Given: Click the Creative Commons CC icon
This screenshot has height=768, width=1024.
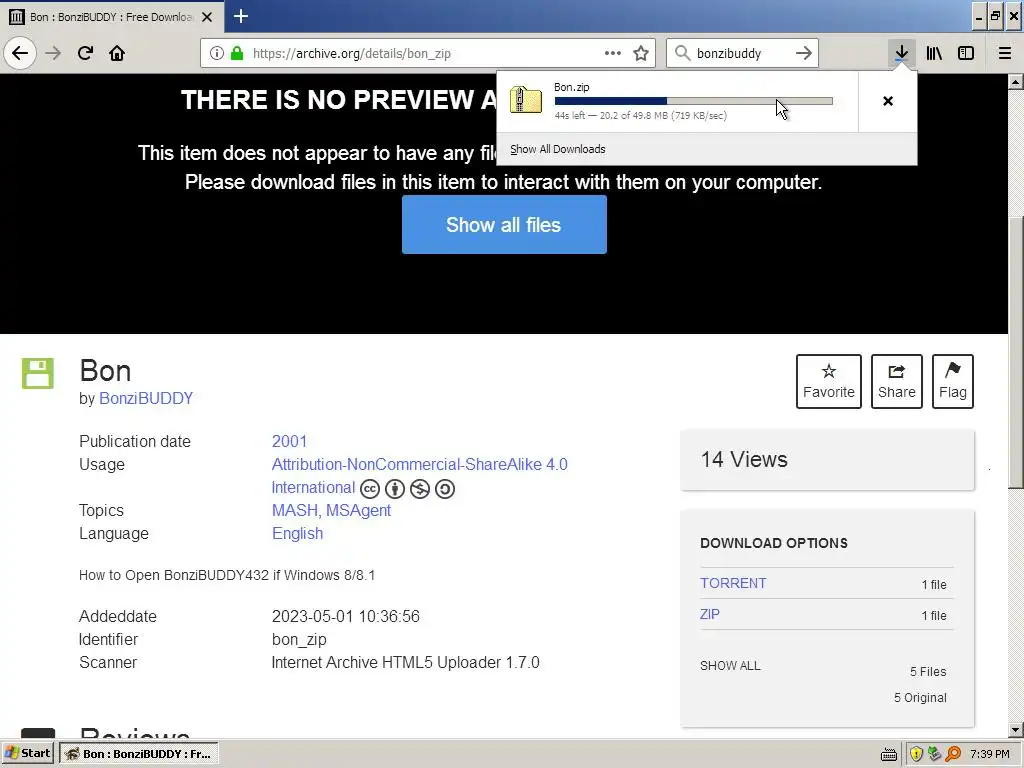Looking at the screenshot, I should click(x=370, y=488).
